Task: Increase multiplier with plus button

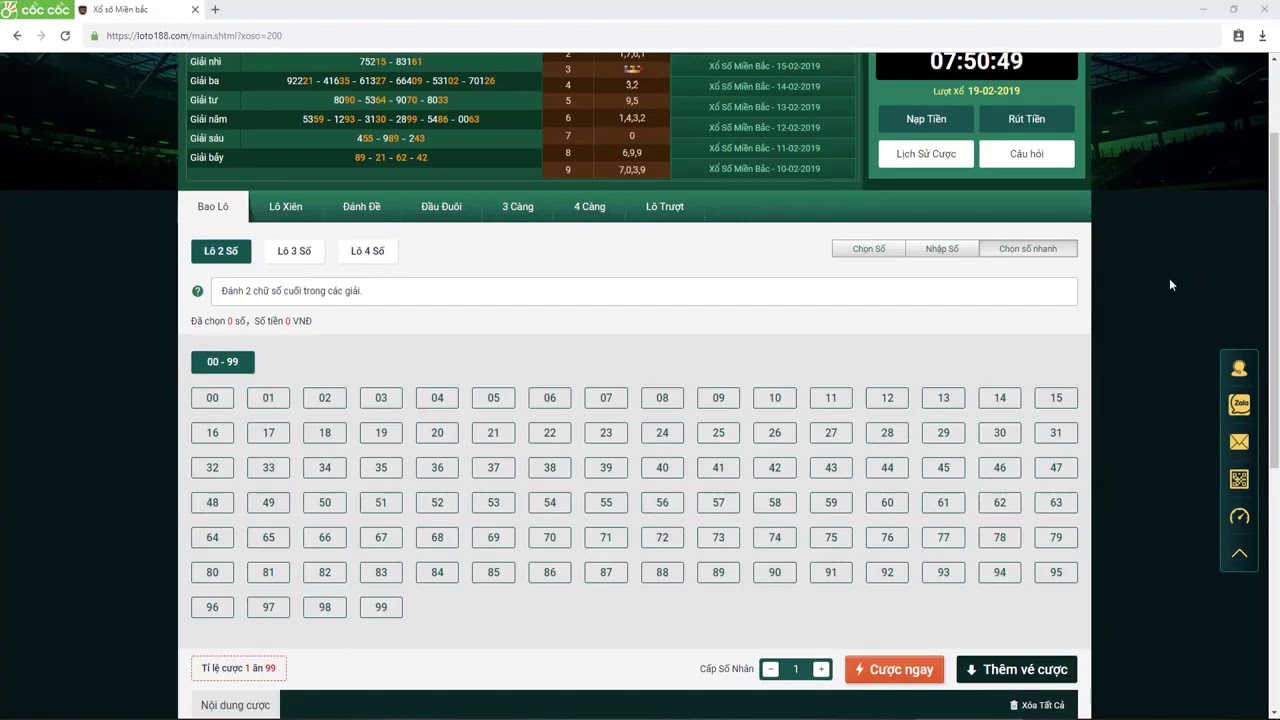Action: click(x=821, y=669)
